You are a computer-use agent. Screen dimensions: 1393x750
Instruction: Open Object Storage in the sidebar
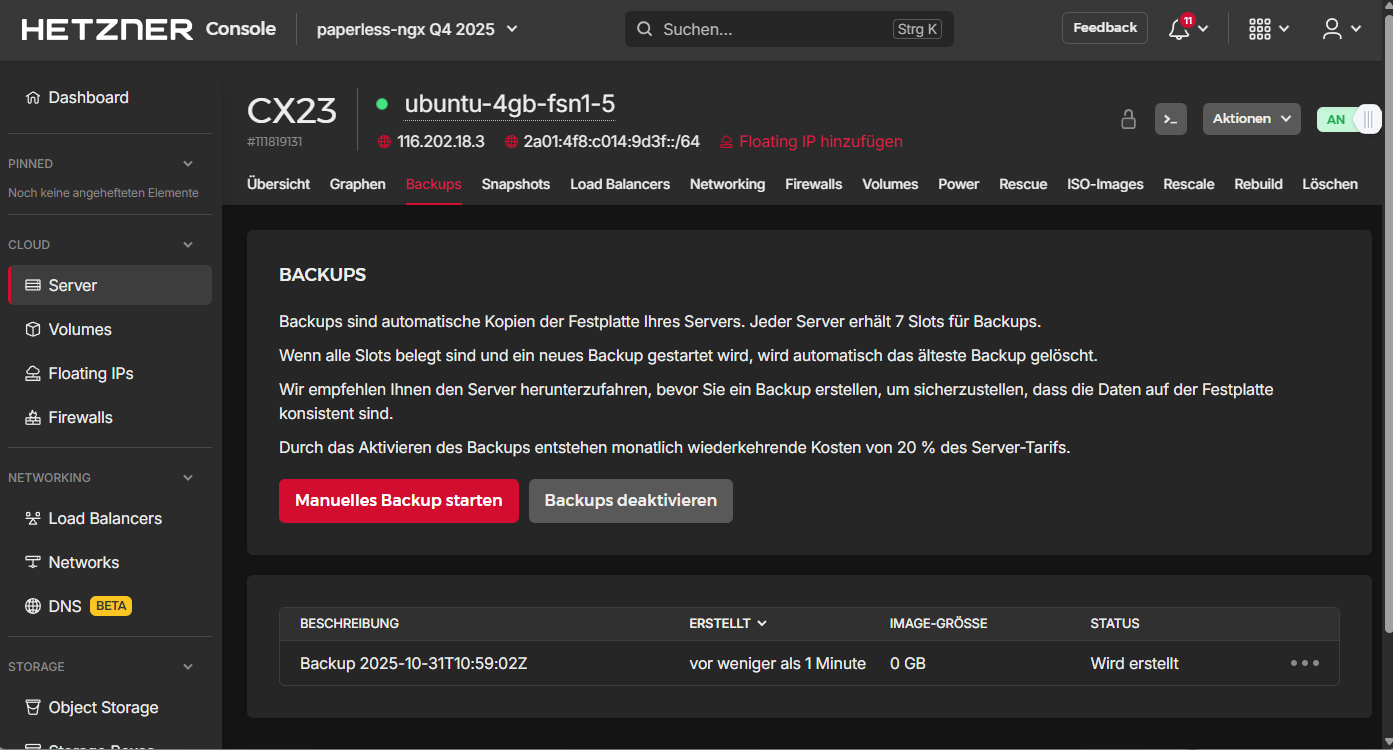pyautogui.click(x=103, y=707)
